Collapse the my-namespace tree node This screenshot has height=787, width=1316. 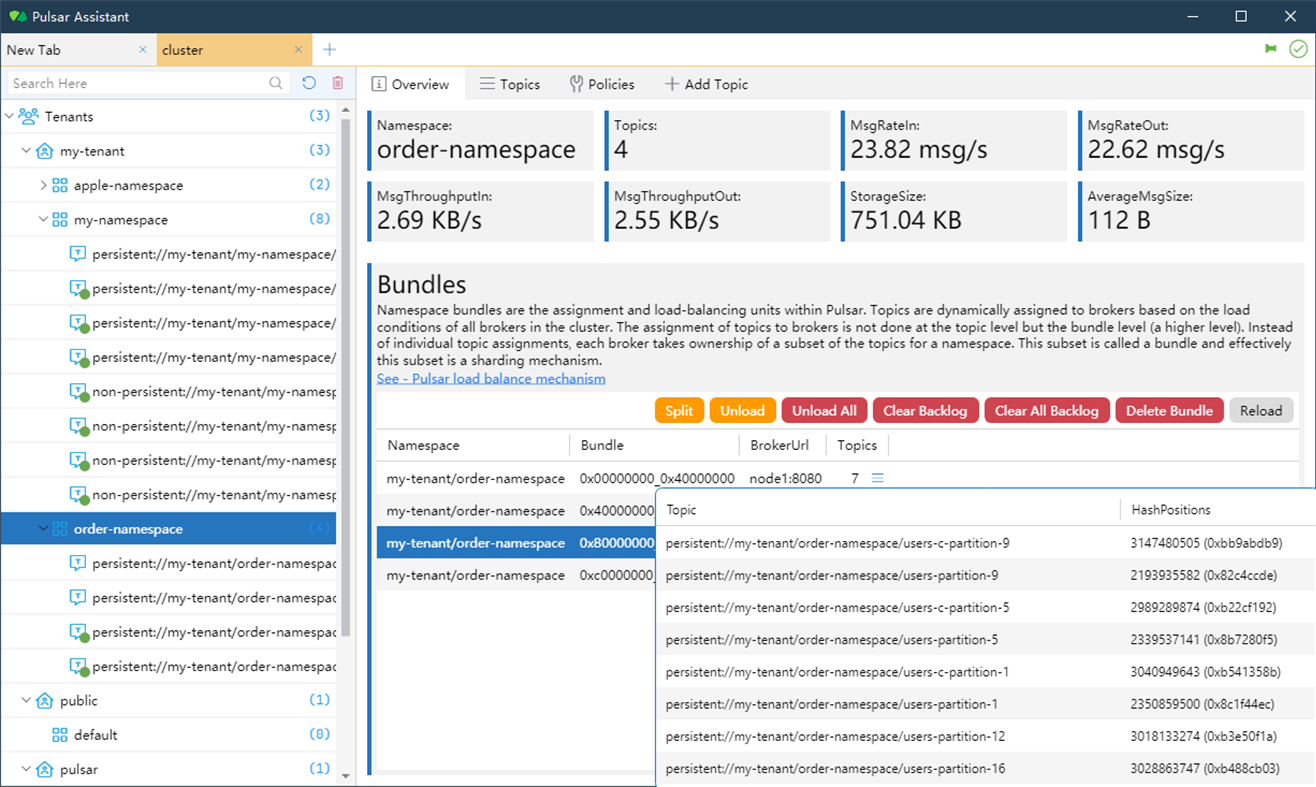[x=43, y=219]
